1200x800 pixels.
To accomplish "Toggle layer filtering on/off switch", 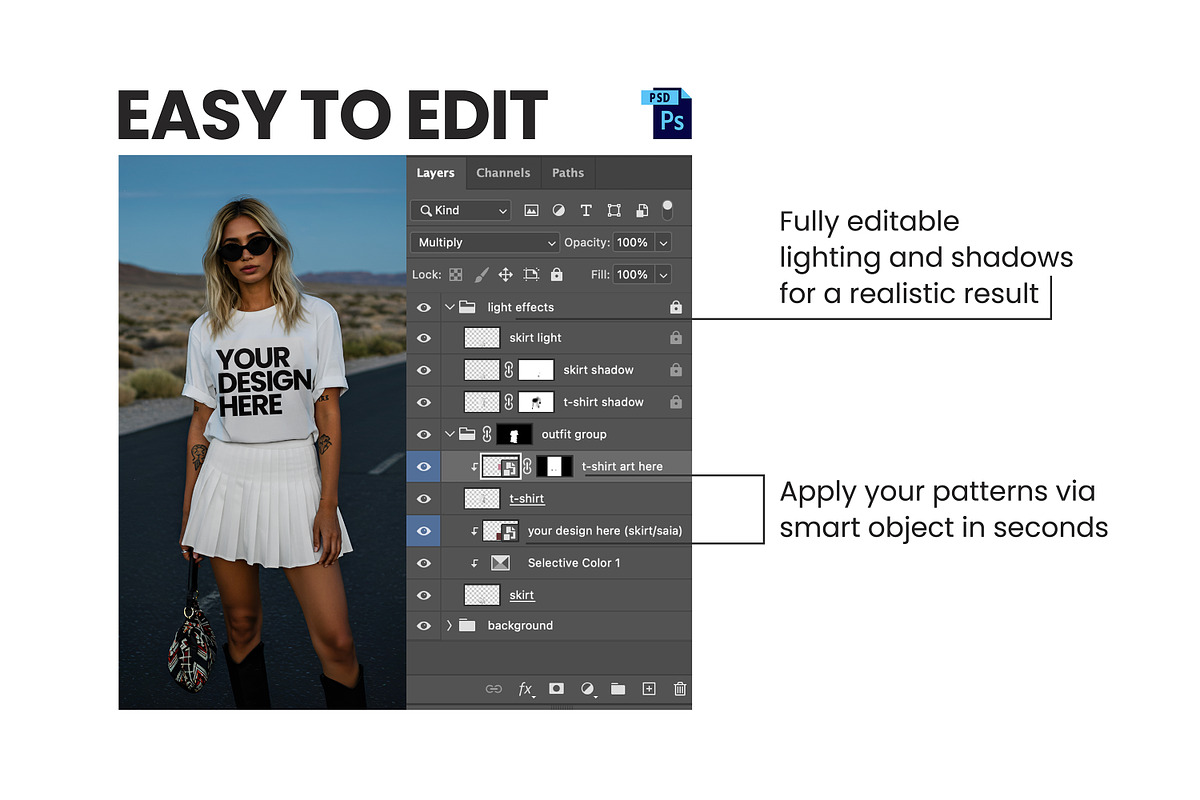I will (668, 210).
